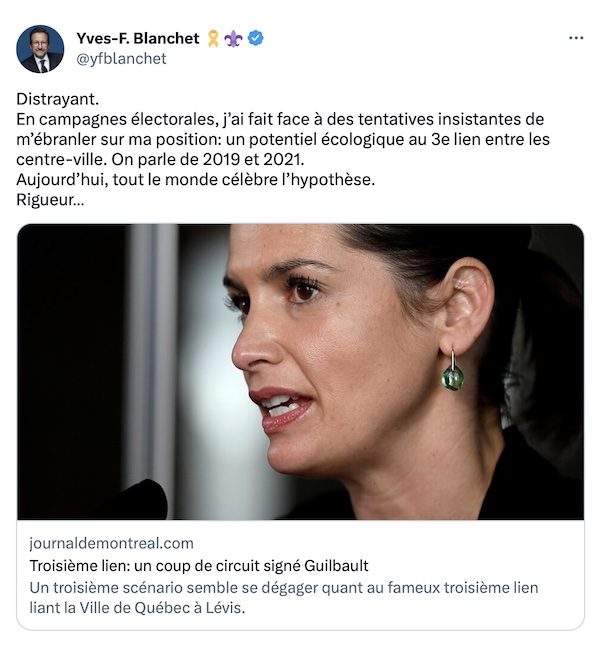Click the line 'centre-ville. On parle de 2019 et 2021.'
Image resolution: width=600 pixels, height=651 pixels.
coord(160,159)
